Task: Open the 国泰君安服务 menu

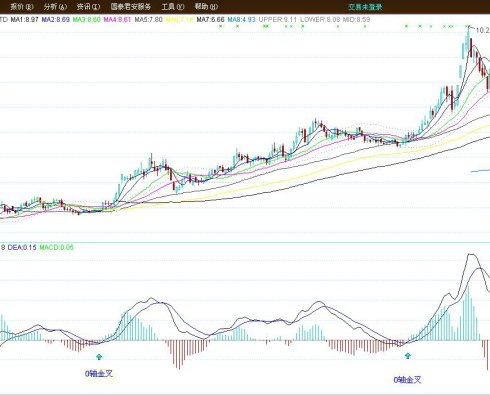Action: [131, 7]
